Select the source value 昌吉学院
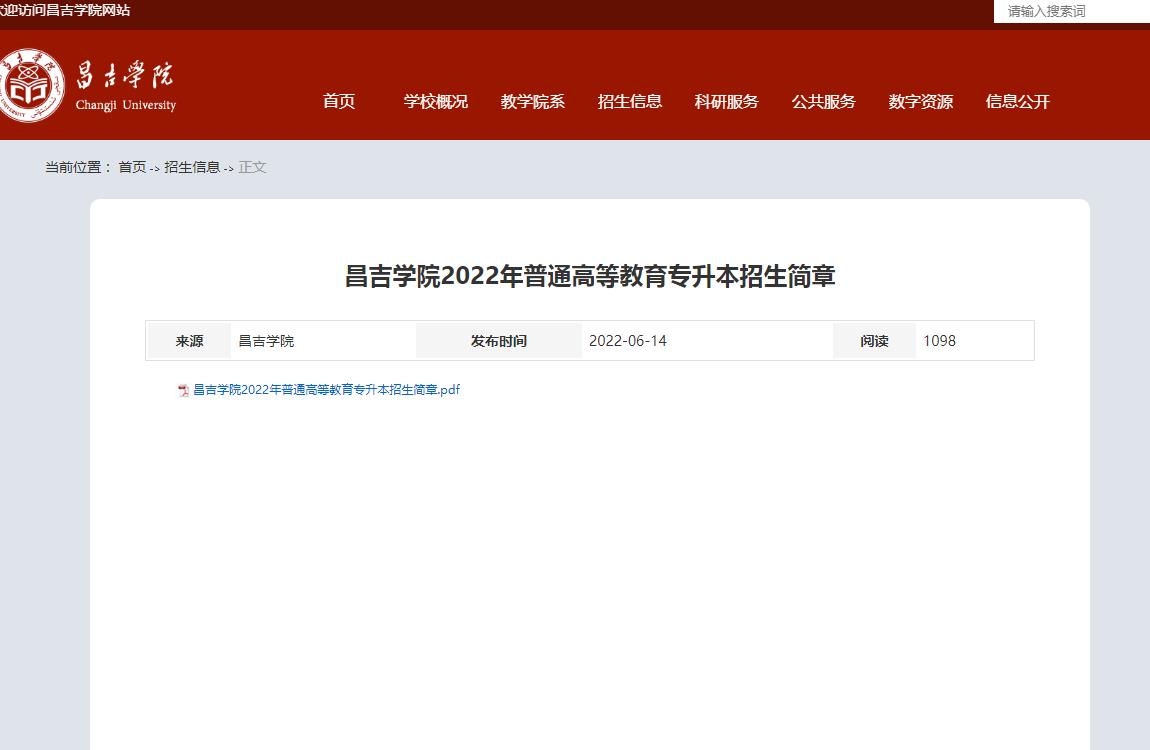Viewport: 1150px width, 750px height. (x=266, y=341)
